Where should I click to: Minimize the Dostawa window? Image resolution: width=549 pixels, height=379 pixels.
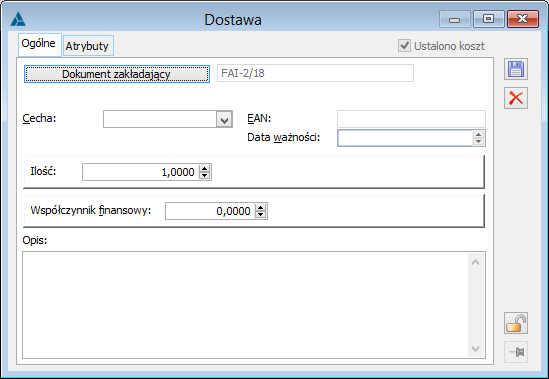(454, 19)
